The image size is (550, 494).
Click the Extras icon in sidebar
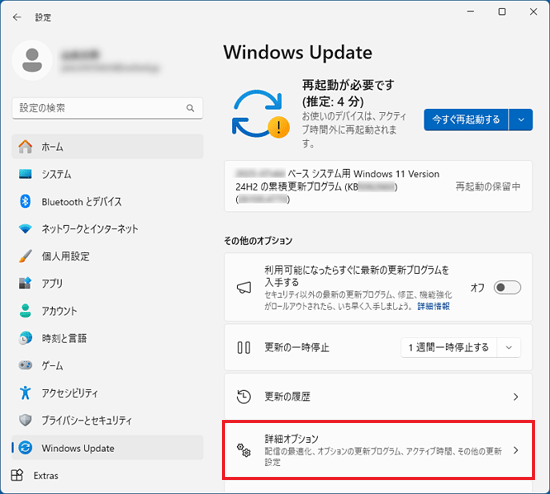(17, 475)
